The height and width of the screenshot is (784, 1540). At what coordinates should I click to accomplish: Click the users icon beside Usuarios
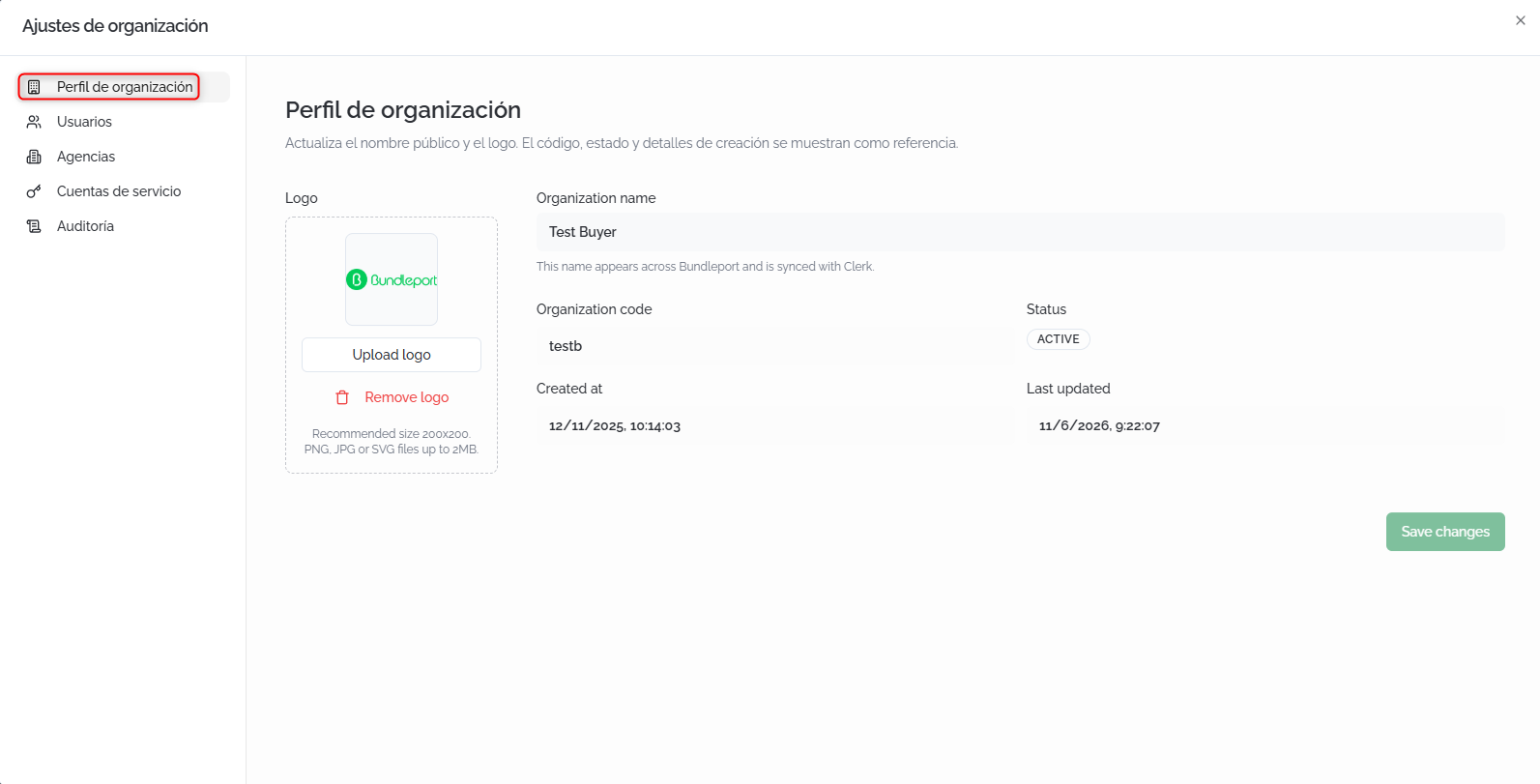click(x=34, y=122)
